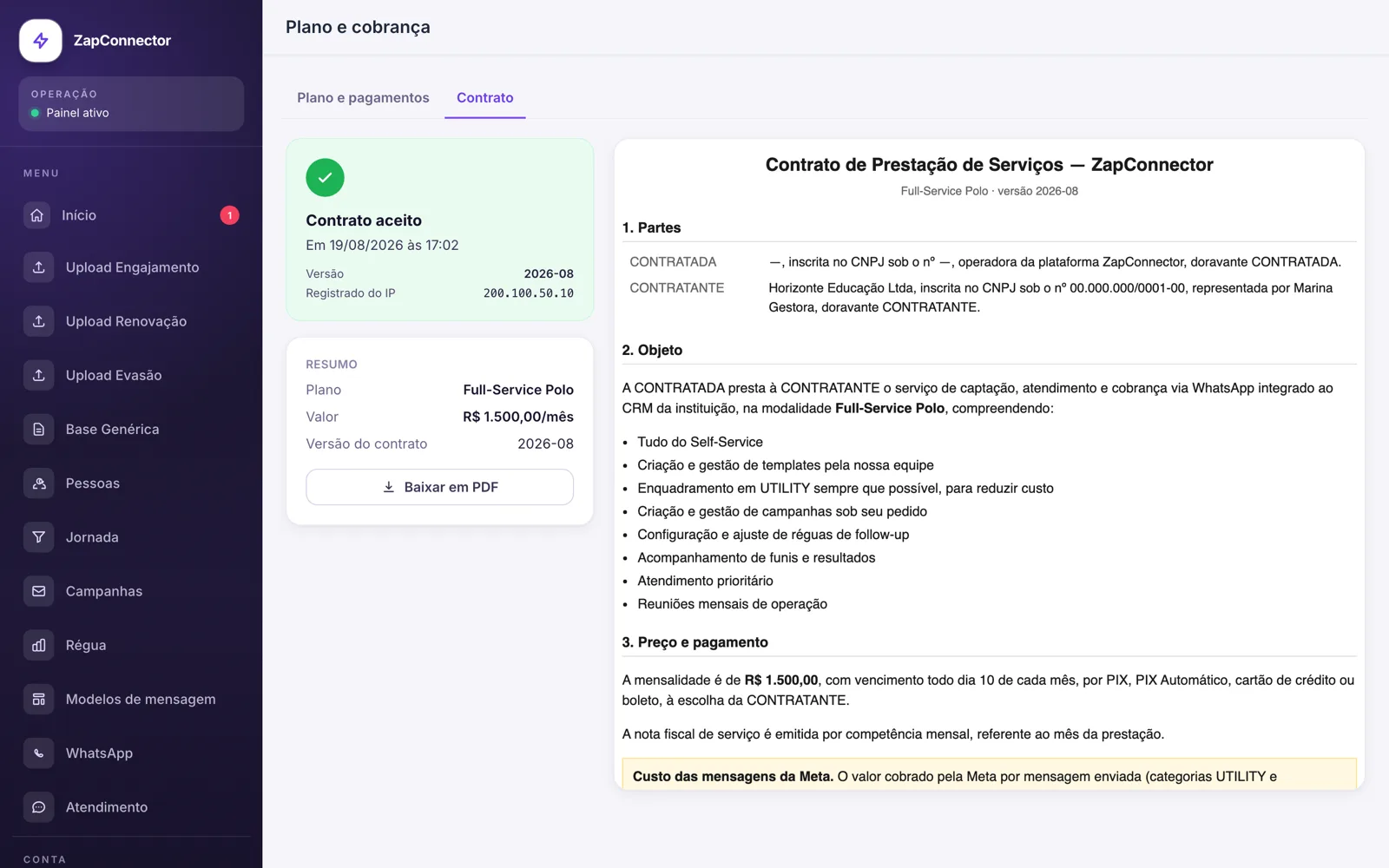Click the IP address 200.100.50.10

(x=529, y=293)
